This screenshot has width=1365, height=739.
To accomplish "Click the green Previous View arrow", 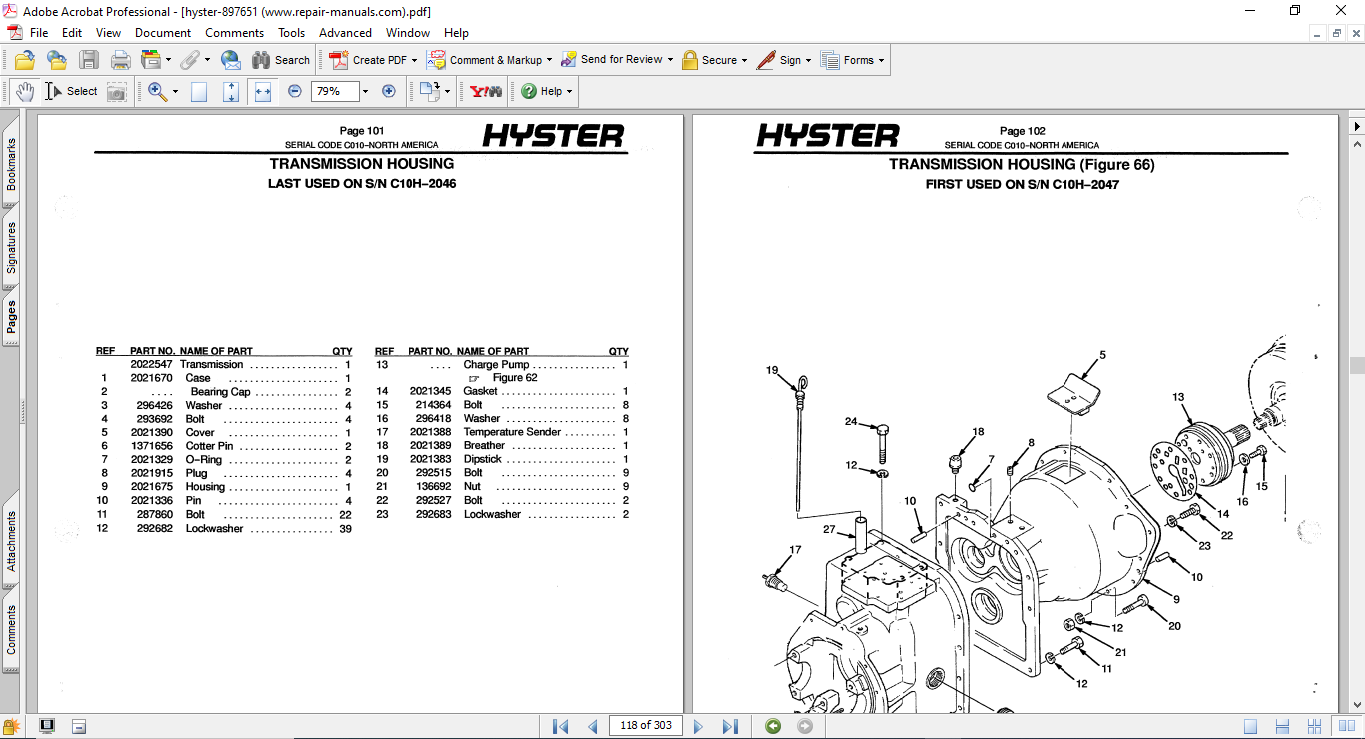I will 771,725.
